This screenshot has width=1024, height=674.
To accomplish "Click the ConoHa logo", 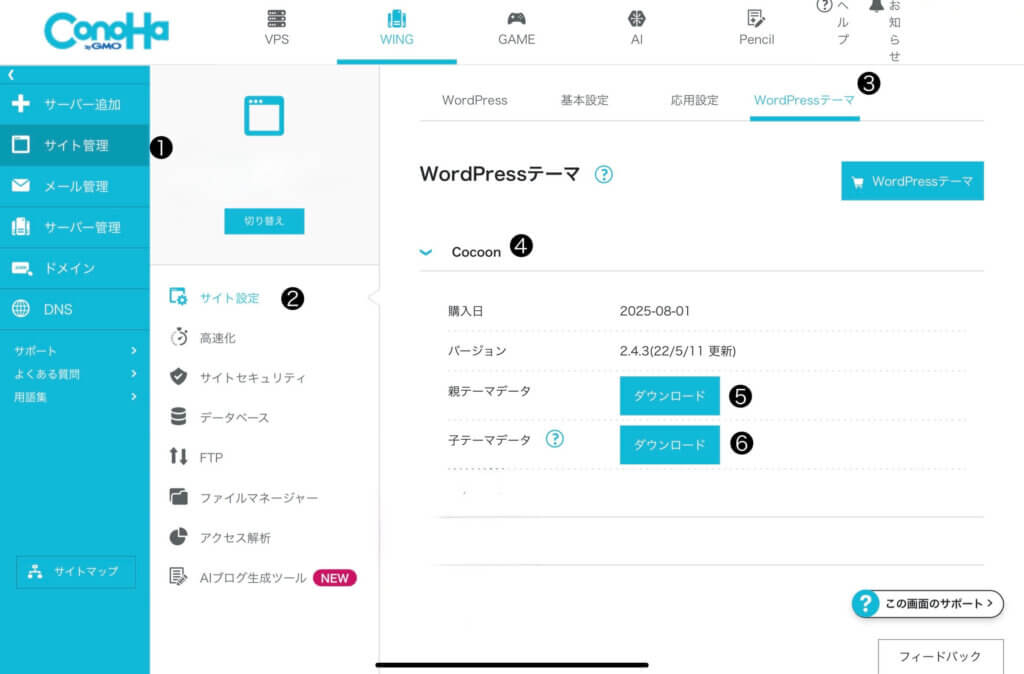I will (106, 31).
